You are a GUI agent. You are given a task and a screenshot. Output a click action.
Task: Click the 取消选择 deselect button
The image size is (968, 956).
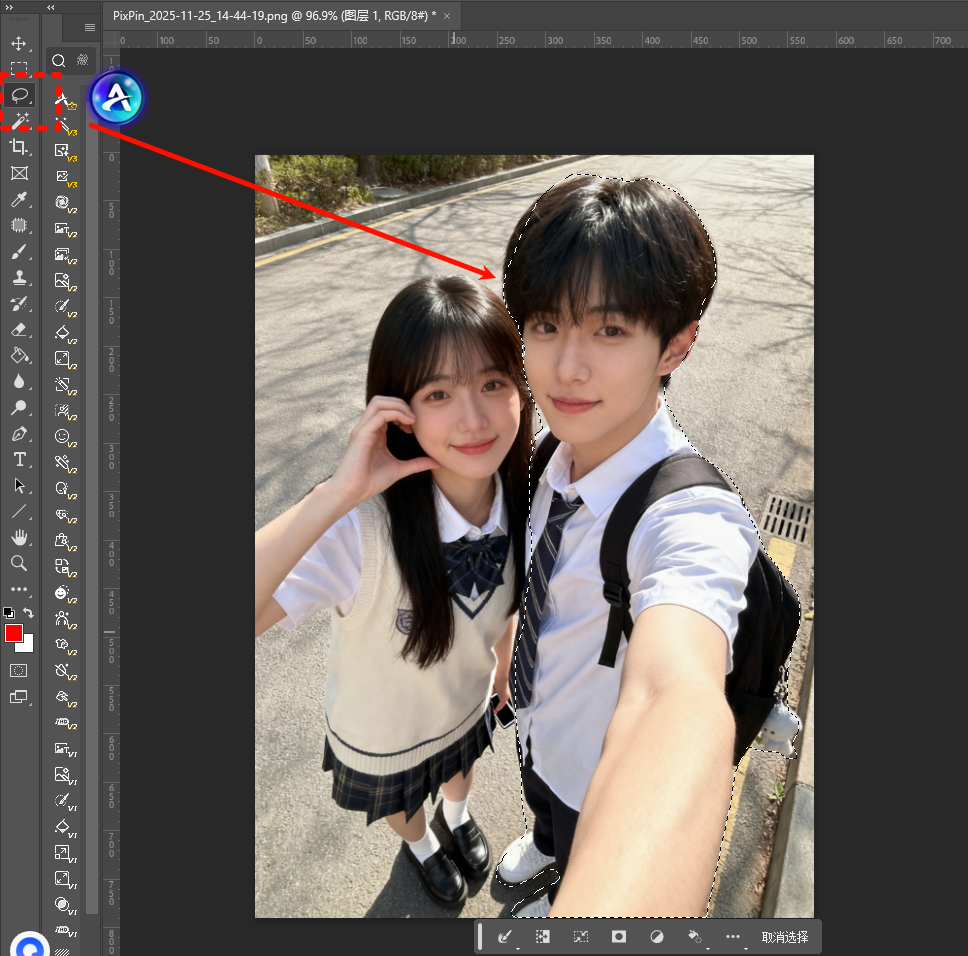tap(785, 937)
